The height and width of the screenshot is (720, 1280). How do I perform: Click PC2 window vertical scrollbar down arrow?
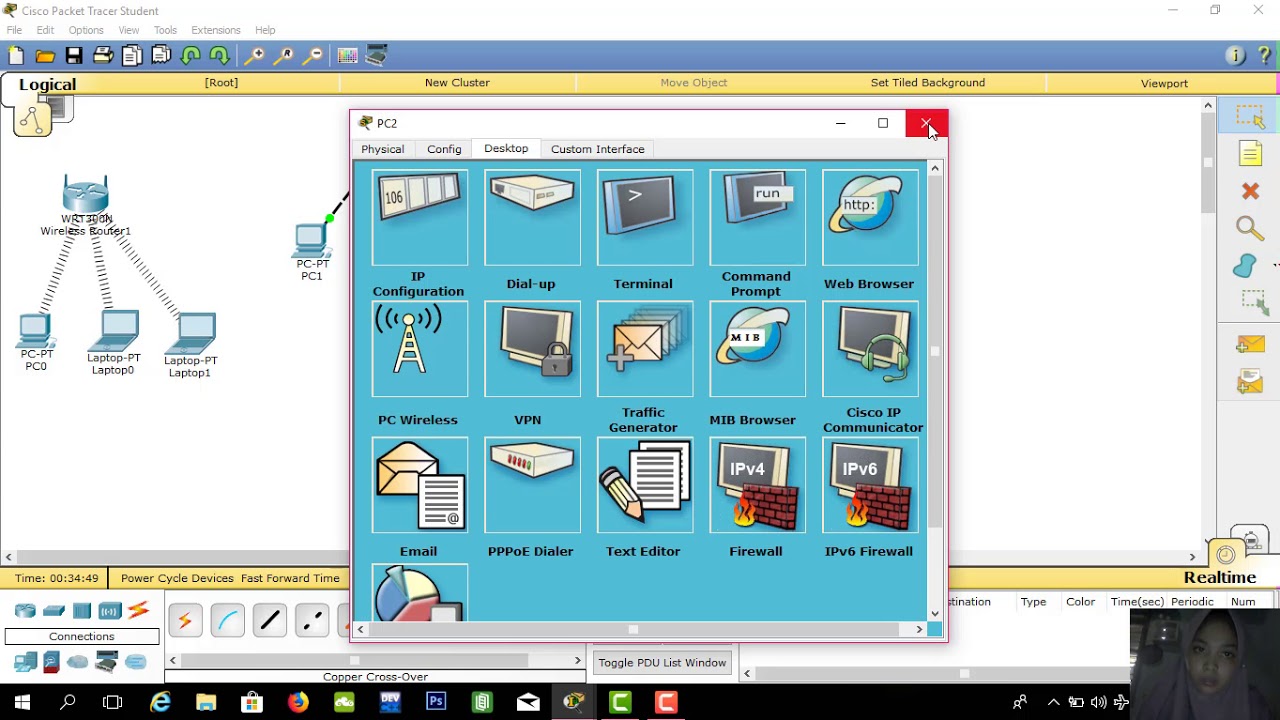pyautogui.click(x=935, y=613)
